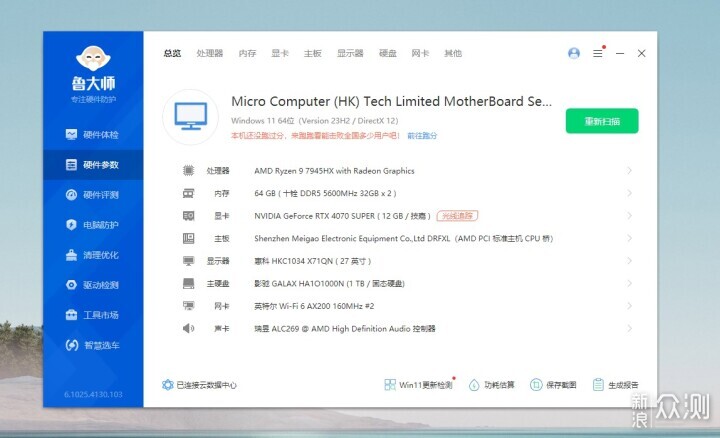Expand the 显卡 row chevron

(x=629, y=216)
